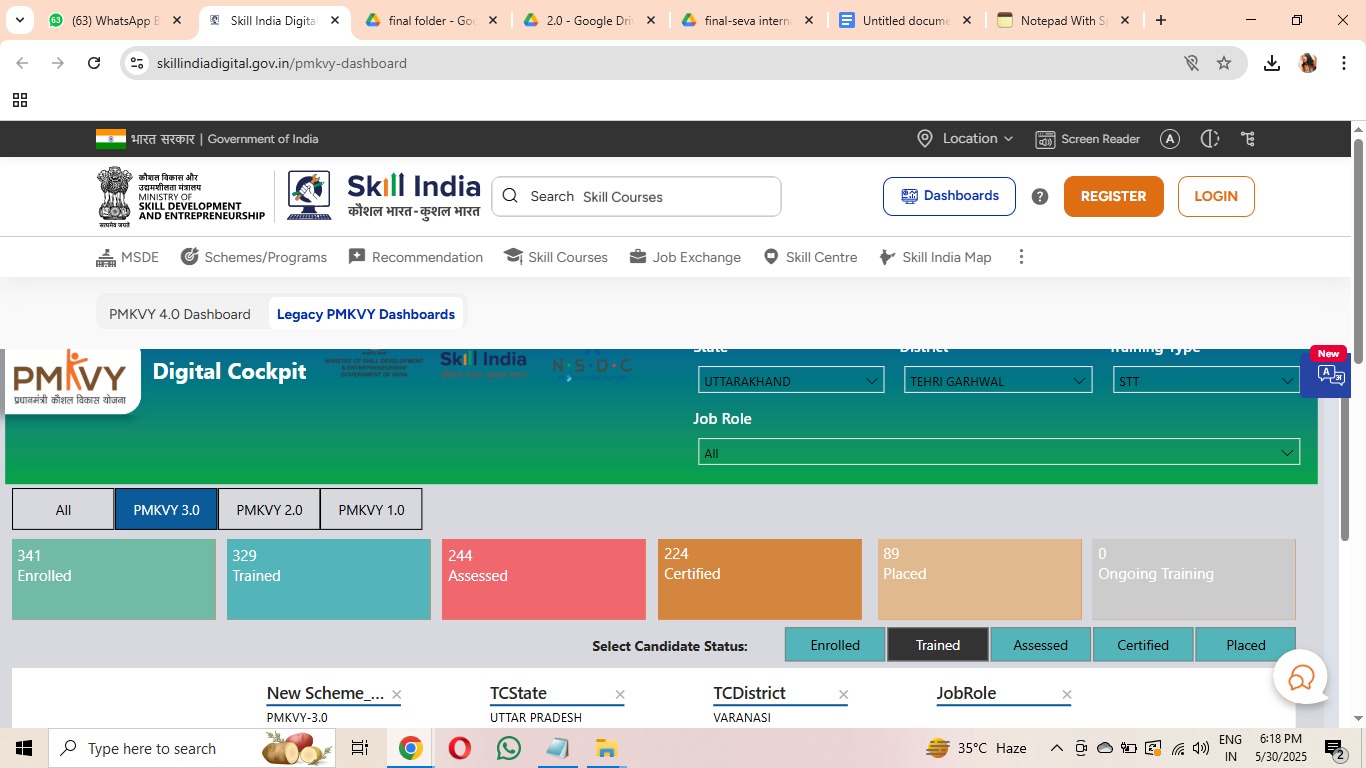Viewport: 1366px width, 768px height.
Task: Select Assessed candidate status
Action: tap(1041, 645)
